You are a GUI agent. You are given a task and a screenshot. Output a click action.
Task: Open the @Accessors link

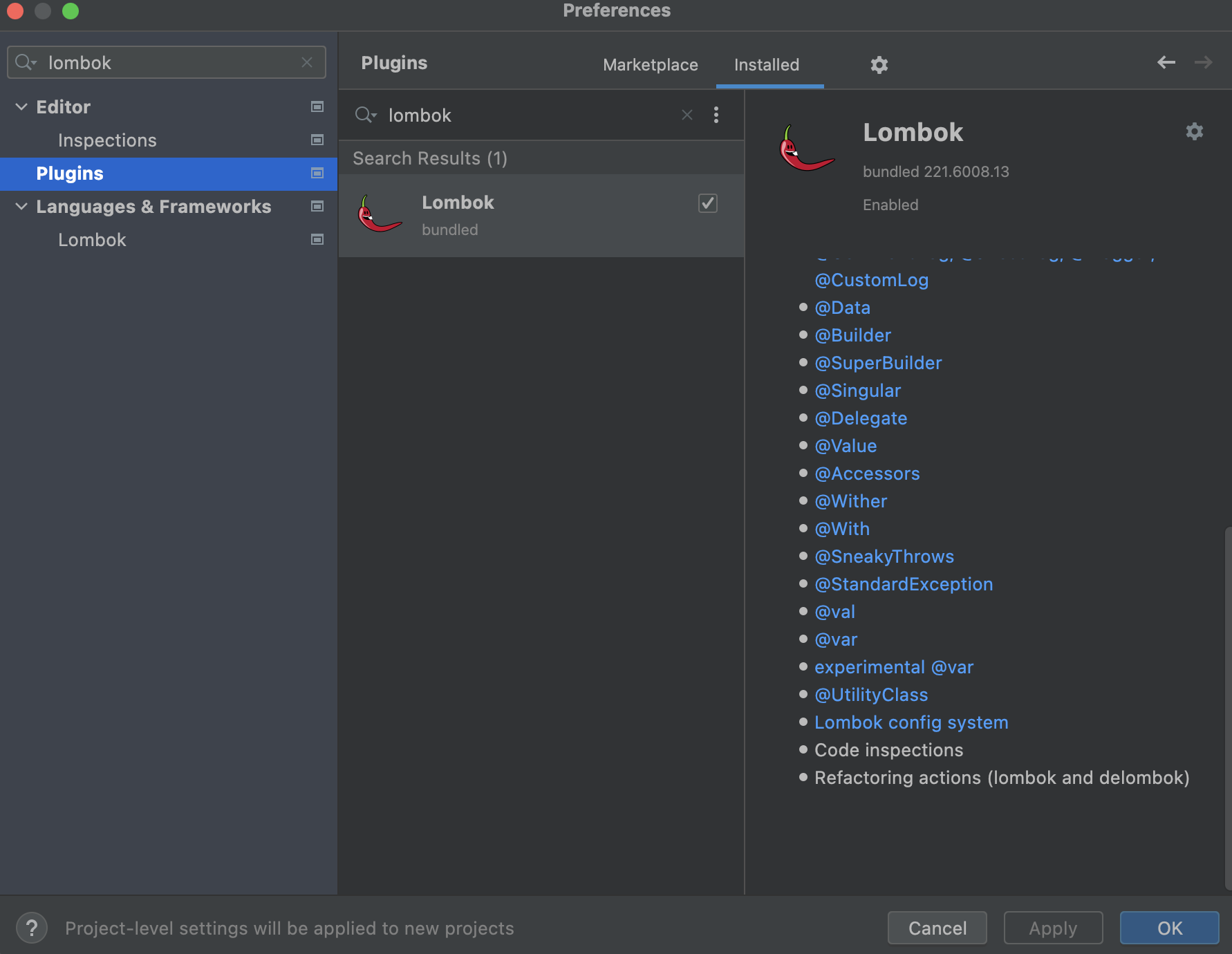click(x=867, y=474)
